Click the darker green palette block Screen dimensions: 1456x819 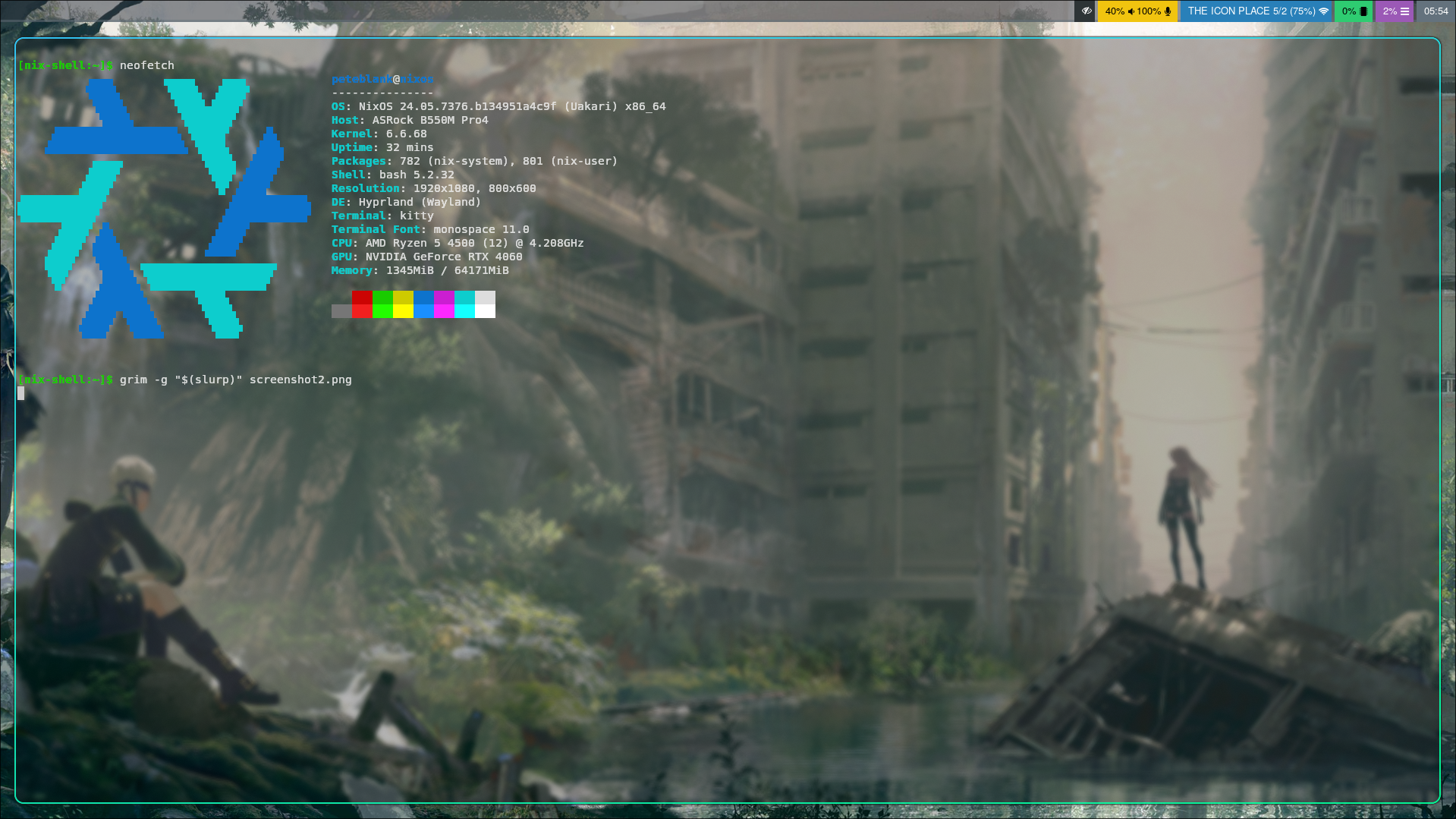(x=382, y=298)
